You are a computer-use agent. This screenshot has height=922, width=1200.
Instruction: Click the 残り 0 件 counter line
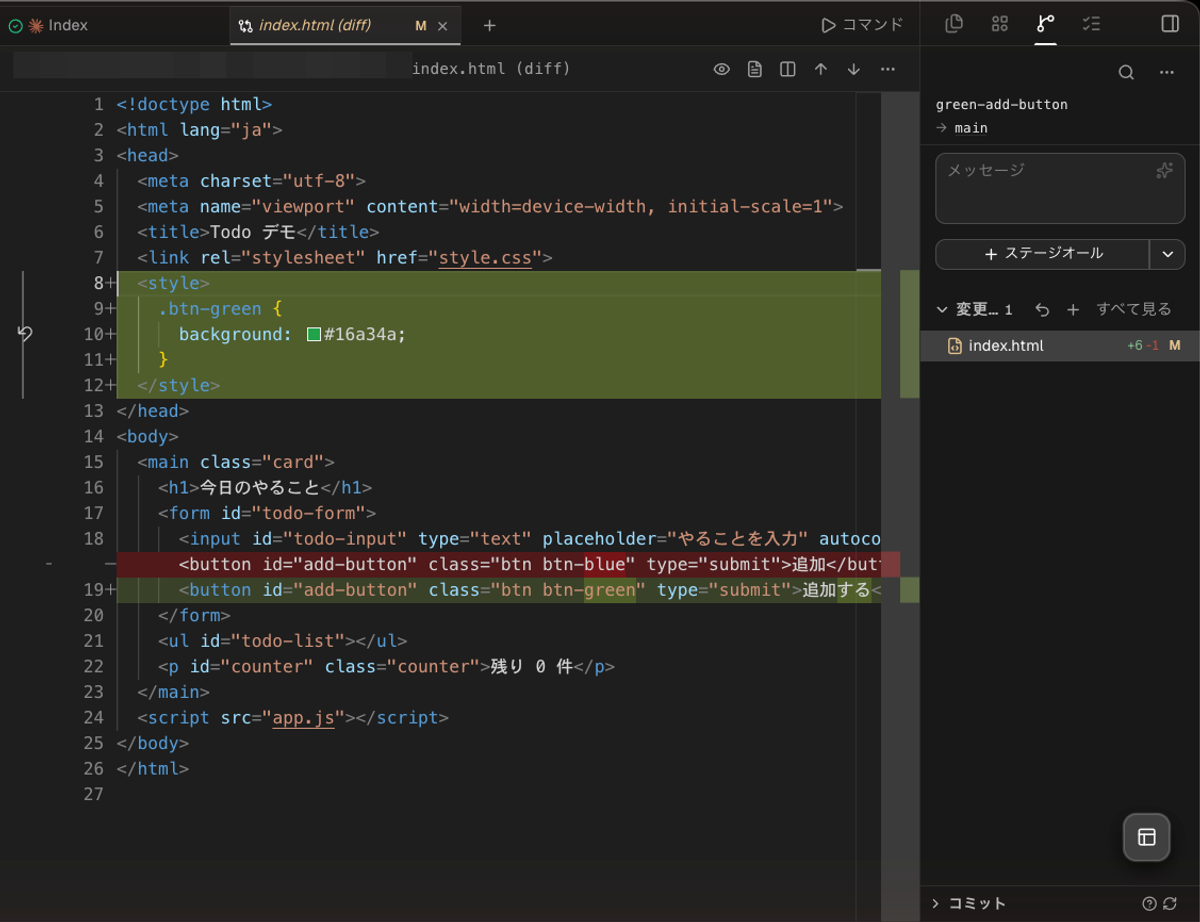(x=386, y=667)
